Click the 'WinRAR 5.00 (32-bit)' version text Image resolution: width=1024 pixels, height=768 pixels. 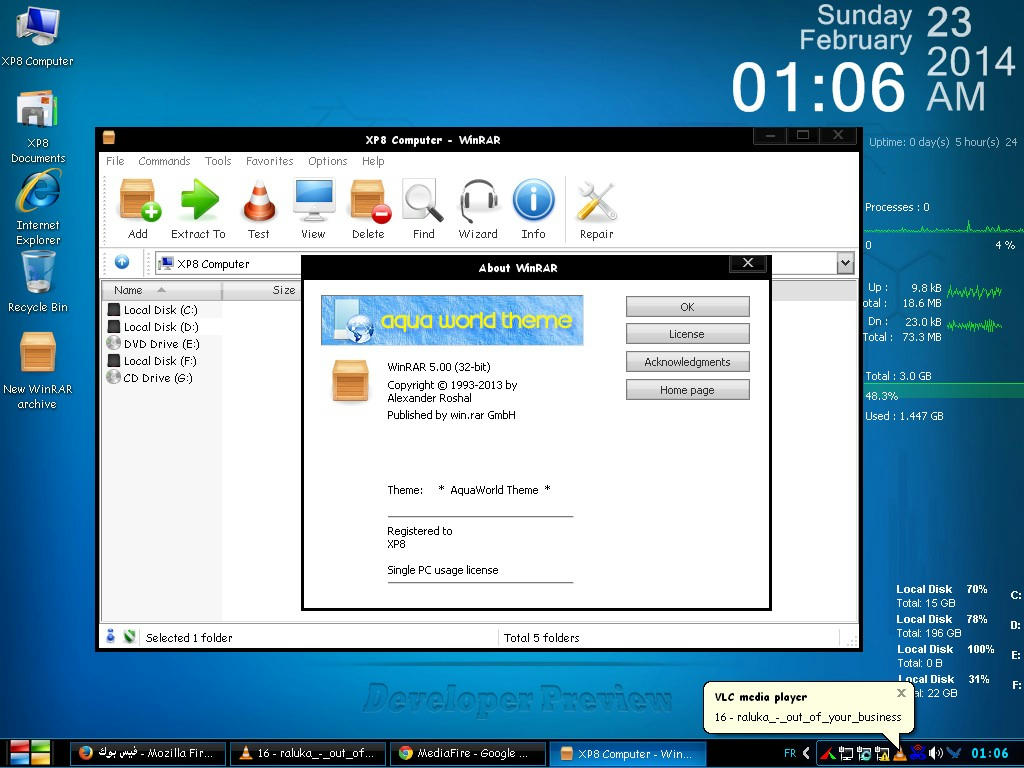pos(439,367)
